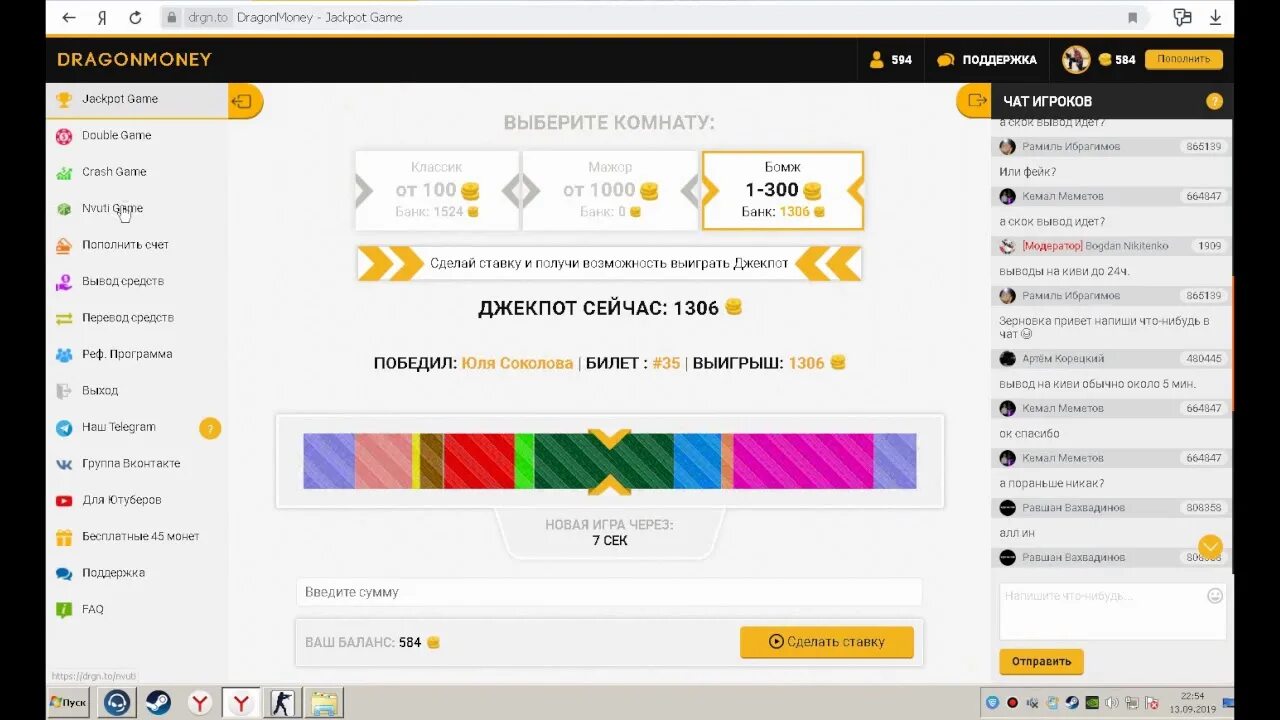The image size is (1280, 720).
Task: Open the emoji picker in chat
Action: click(x=1215, y=596)
